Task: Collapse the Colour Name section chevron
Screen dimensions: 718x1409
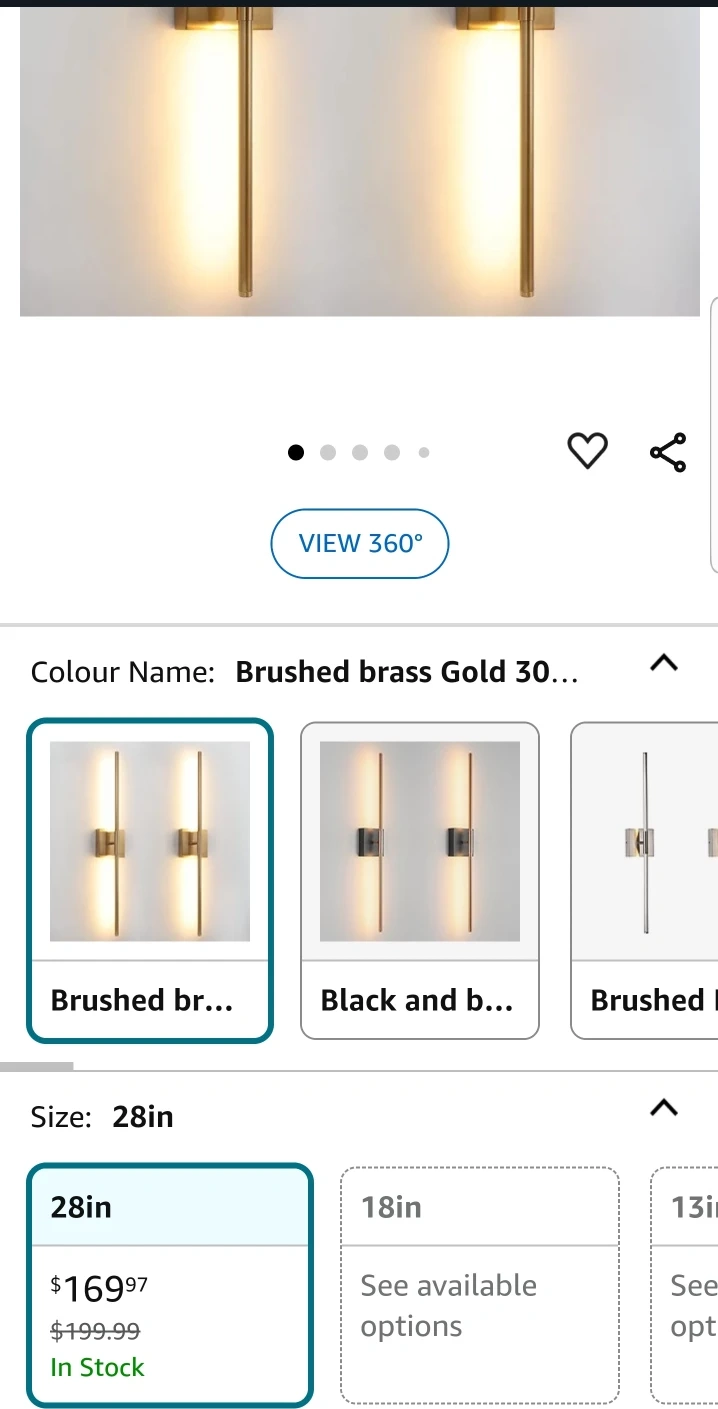Action: coord(664,663)
